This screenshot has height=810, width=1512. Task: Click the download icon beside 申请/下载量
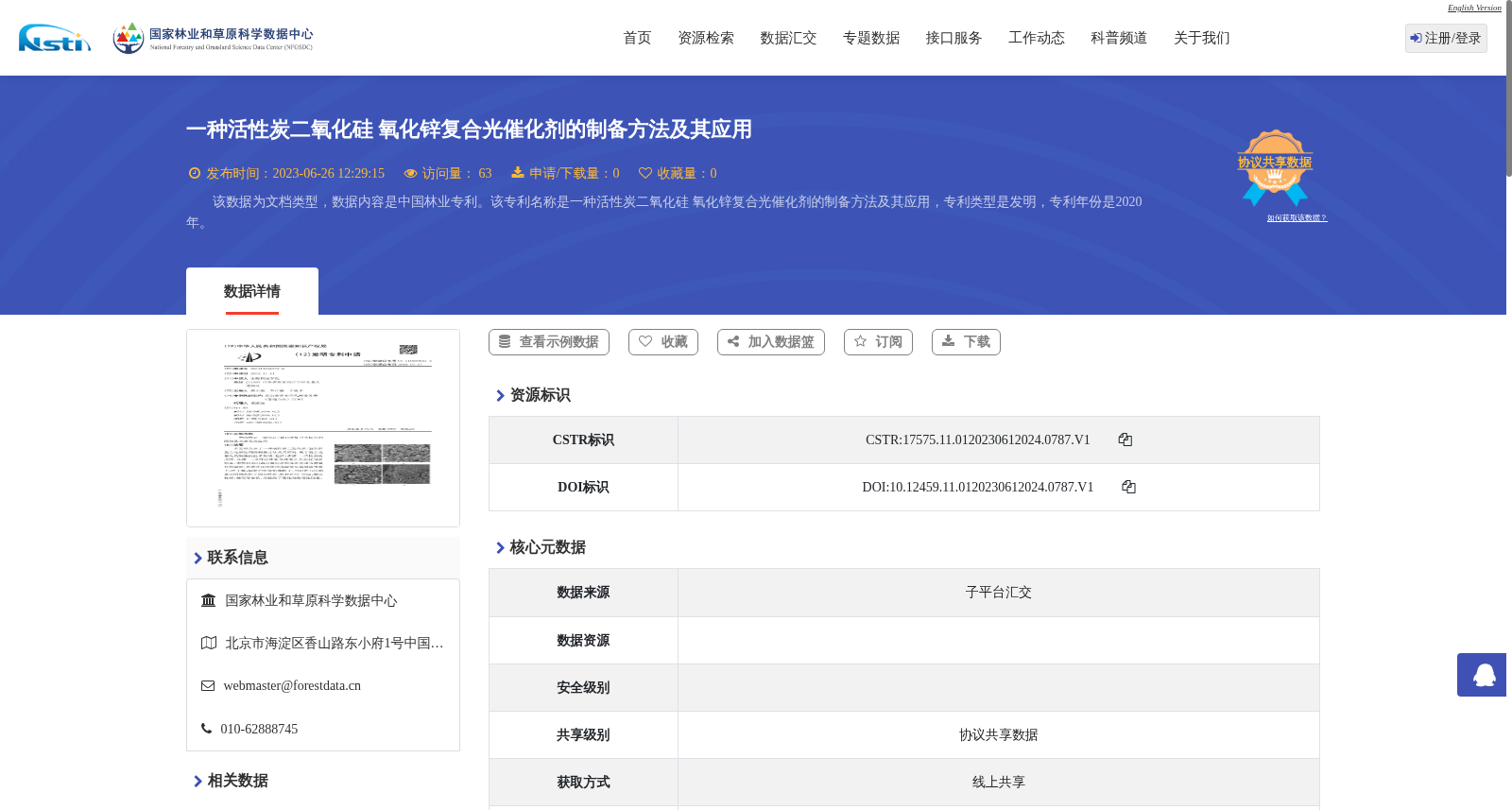(x=518, y=172)
